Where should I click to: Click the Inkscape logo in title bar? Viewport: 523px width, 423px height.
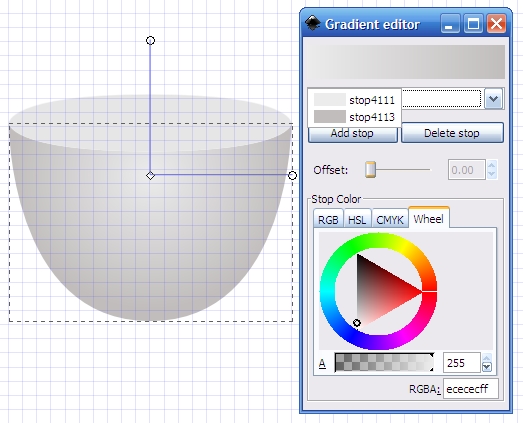tap(313, 24)
